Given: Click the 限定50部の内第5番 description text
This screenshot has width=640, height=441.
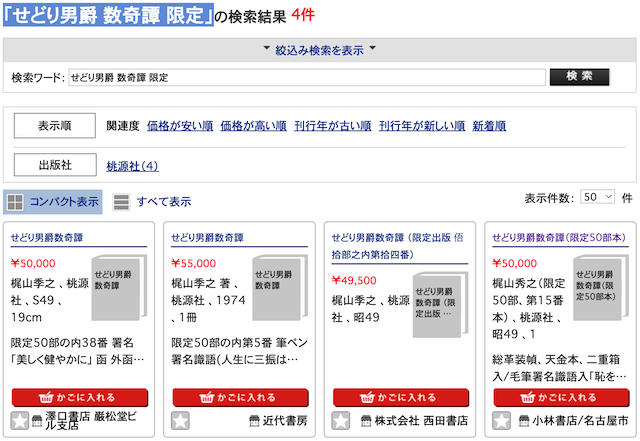Looking at the screenshot, I should (x=240, y=351).
